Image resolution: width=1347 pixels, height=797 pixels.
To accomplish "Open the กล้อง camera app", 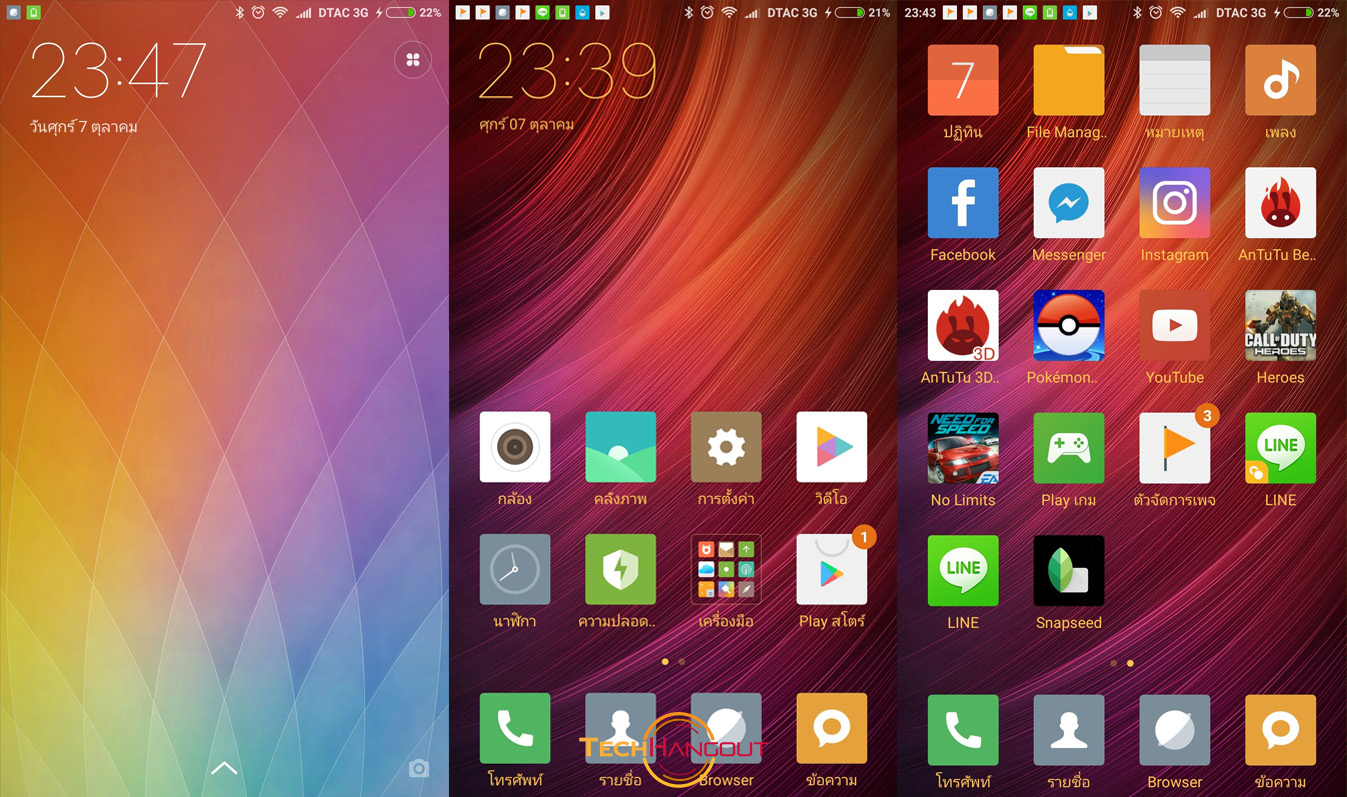I will 515,447.
